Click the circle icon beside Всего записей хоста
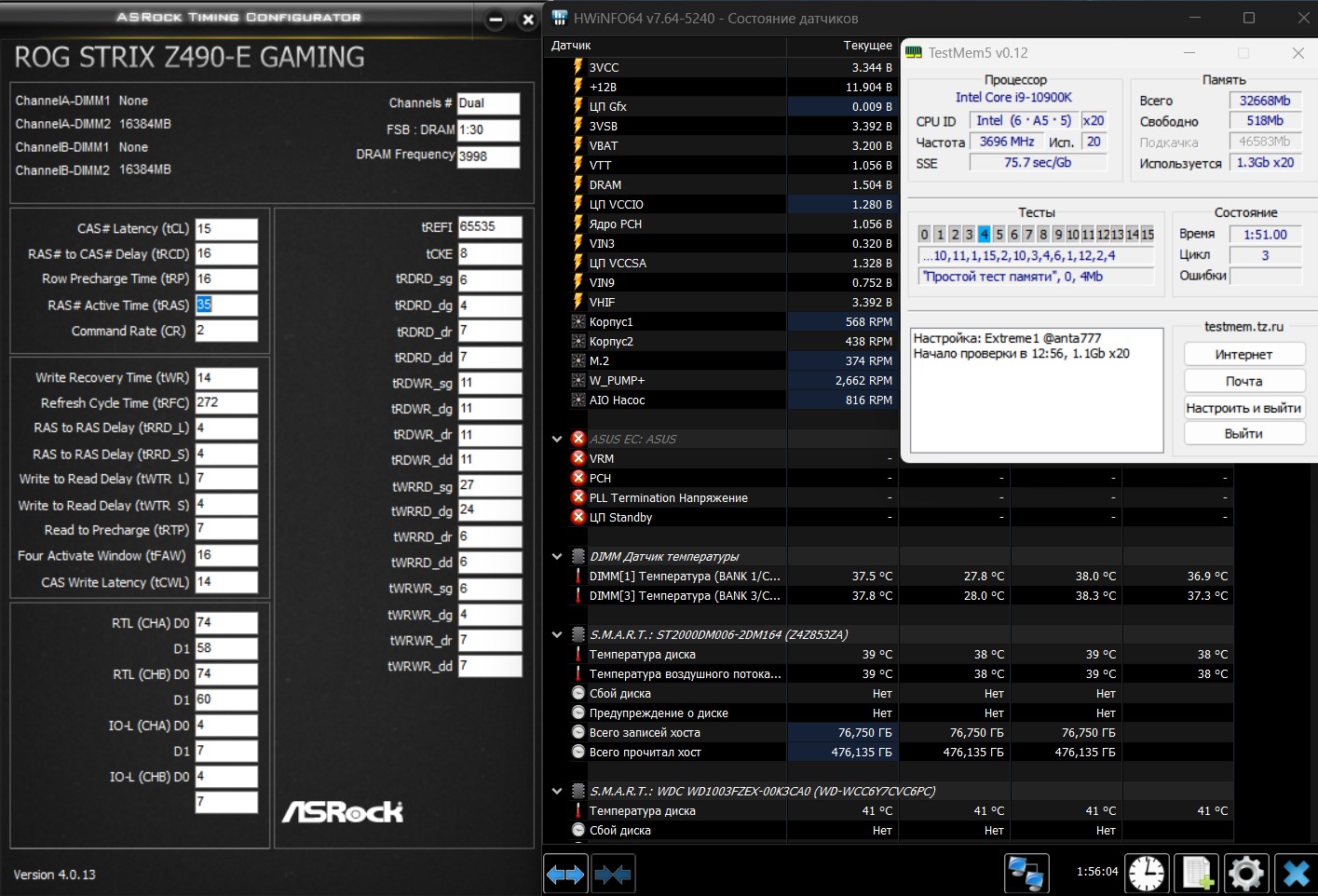Screen dimensions: 1318x896 (578, 732)
